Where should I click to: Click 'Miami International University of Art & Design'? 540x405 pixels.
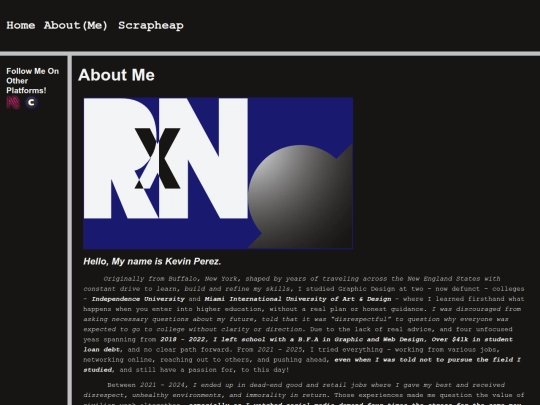click(x=298, y=299)
